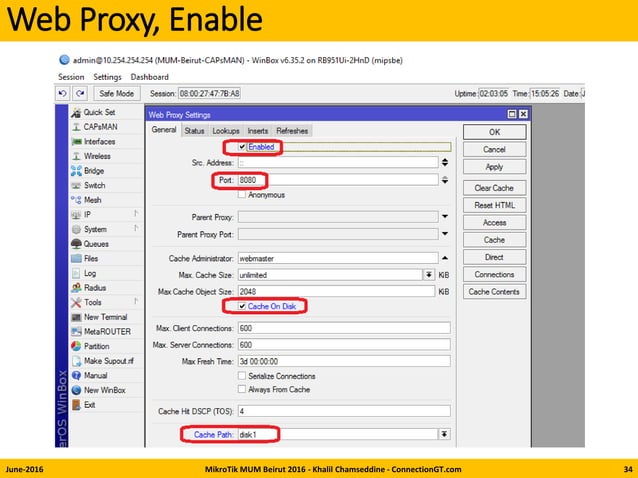Open the Partition pie icon
The height and width of the screenshot is (478, 638).
[x=76, y=346]
